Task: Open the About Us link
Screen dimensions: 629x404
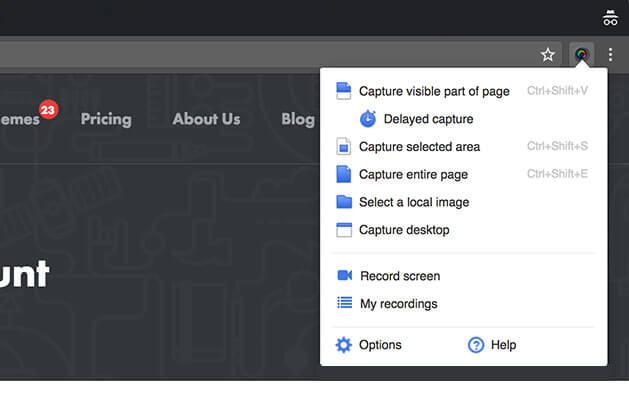Action: [207, 119]
